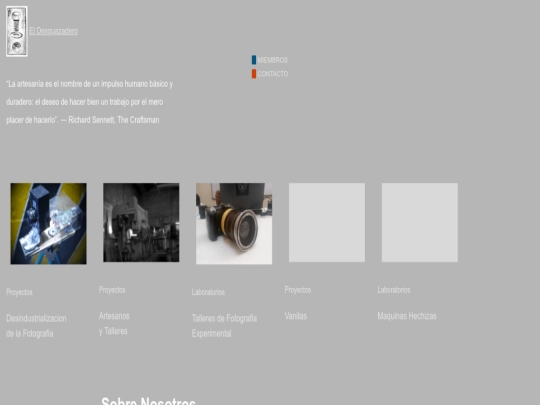
Task: Open the Artesanos y Talleres title
Action: pyautogui.click(x=114, y=324)
